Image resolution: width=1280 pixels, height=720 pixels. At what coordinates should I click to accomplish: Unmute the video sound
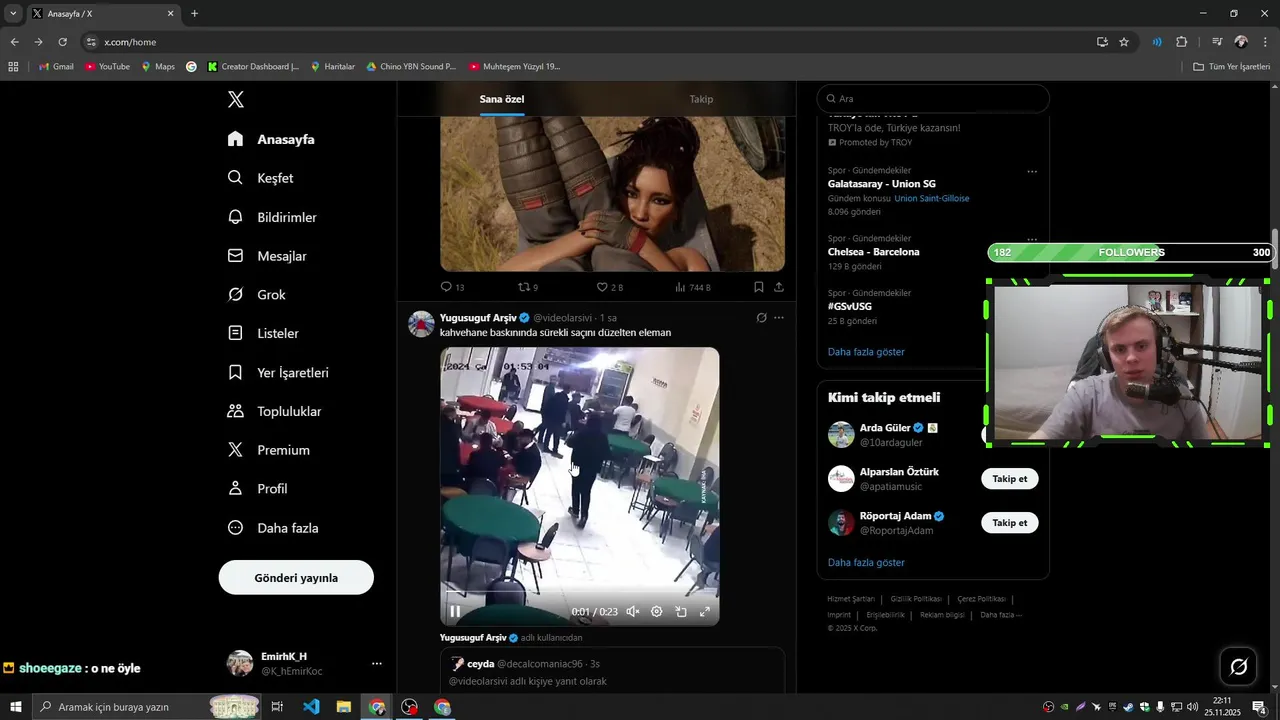(x=633, y=611)
